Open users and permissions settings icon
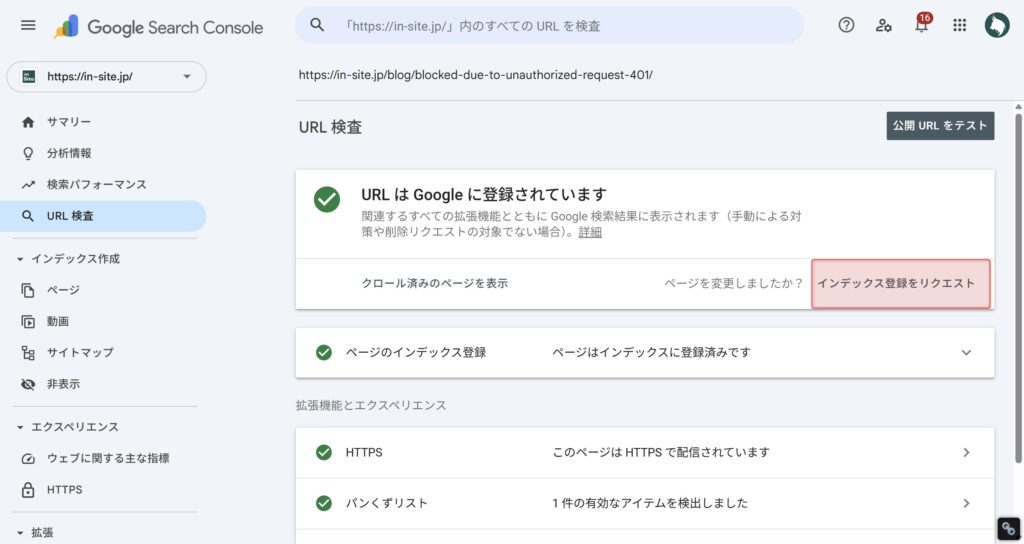Viewport: 1024px width, 544px height. [884, 25]
